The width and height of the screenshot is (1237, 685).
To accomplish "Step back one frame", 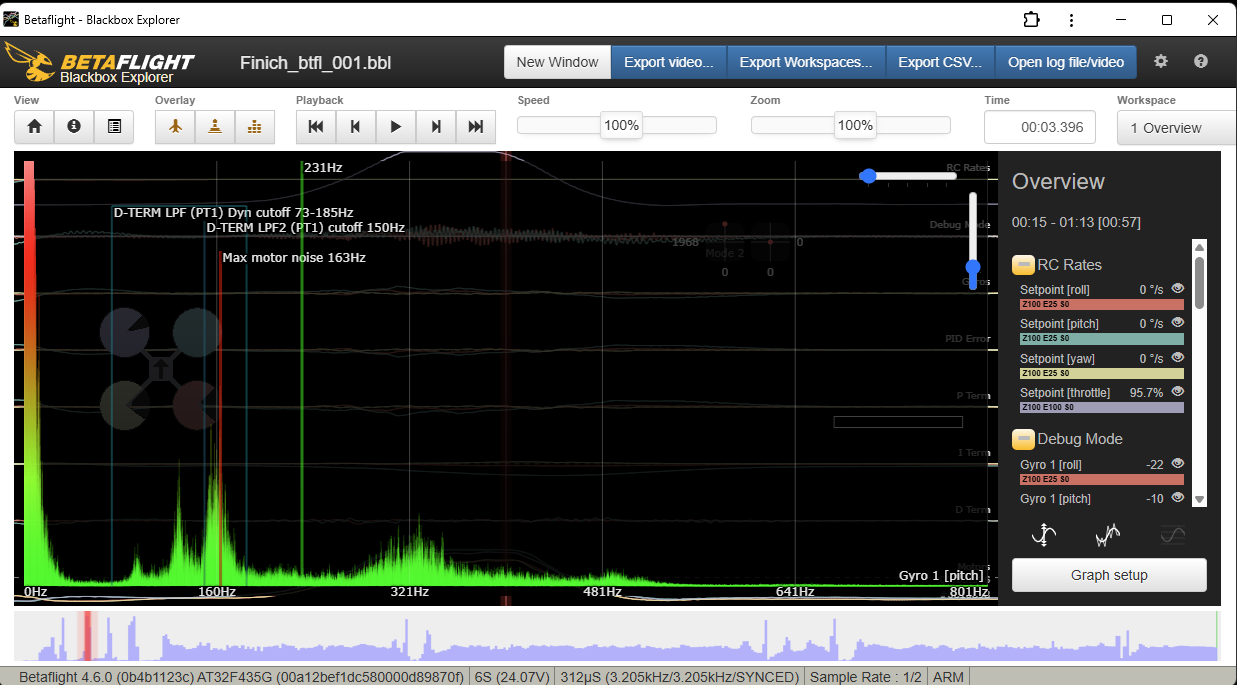I will click(356, 127).
